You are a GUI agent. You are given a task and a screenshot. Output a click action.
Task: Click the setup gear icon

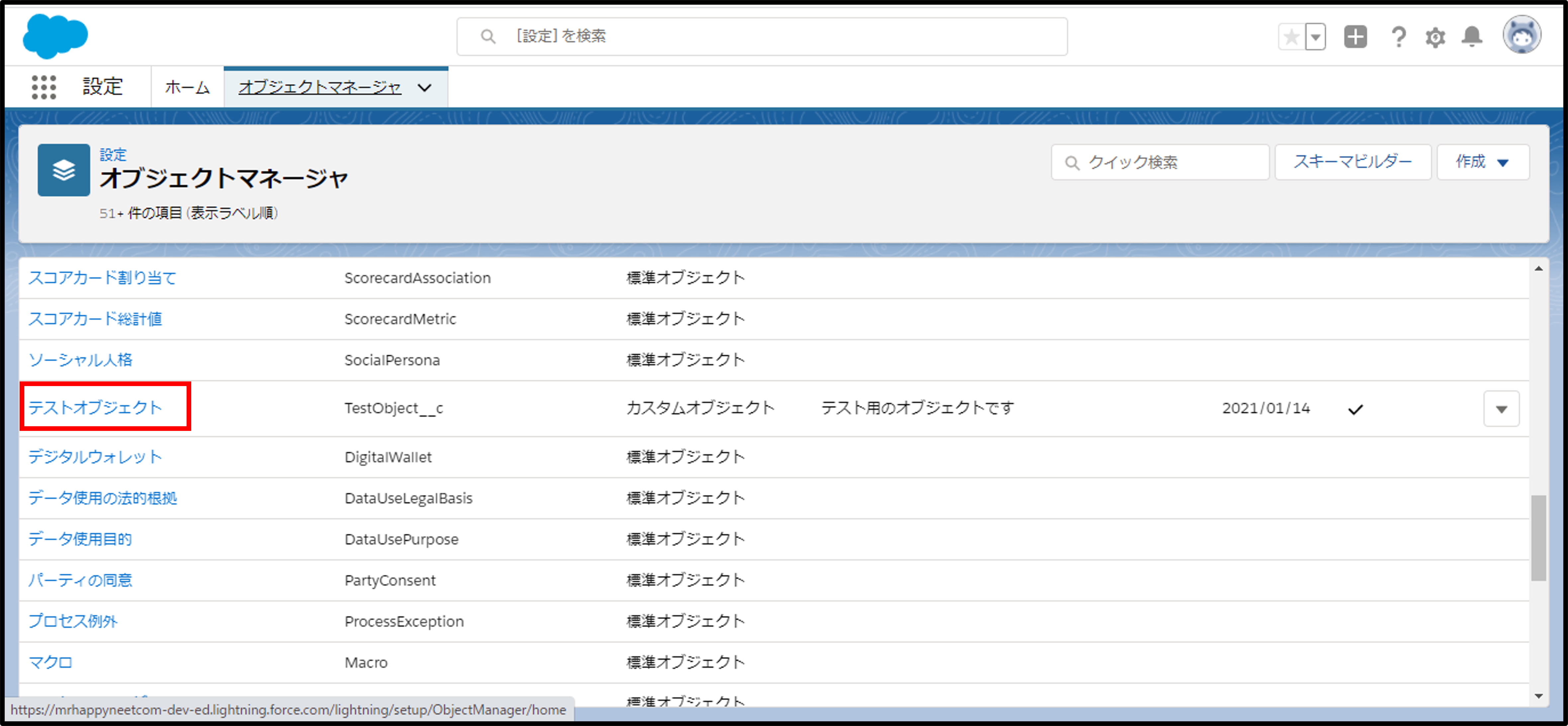[1435, 37]
